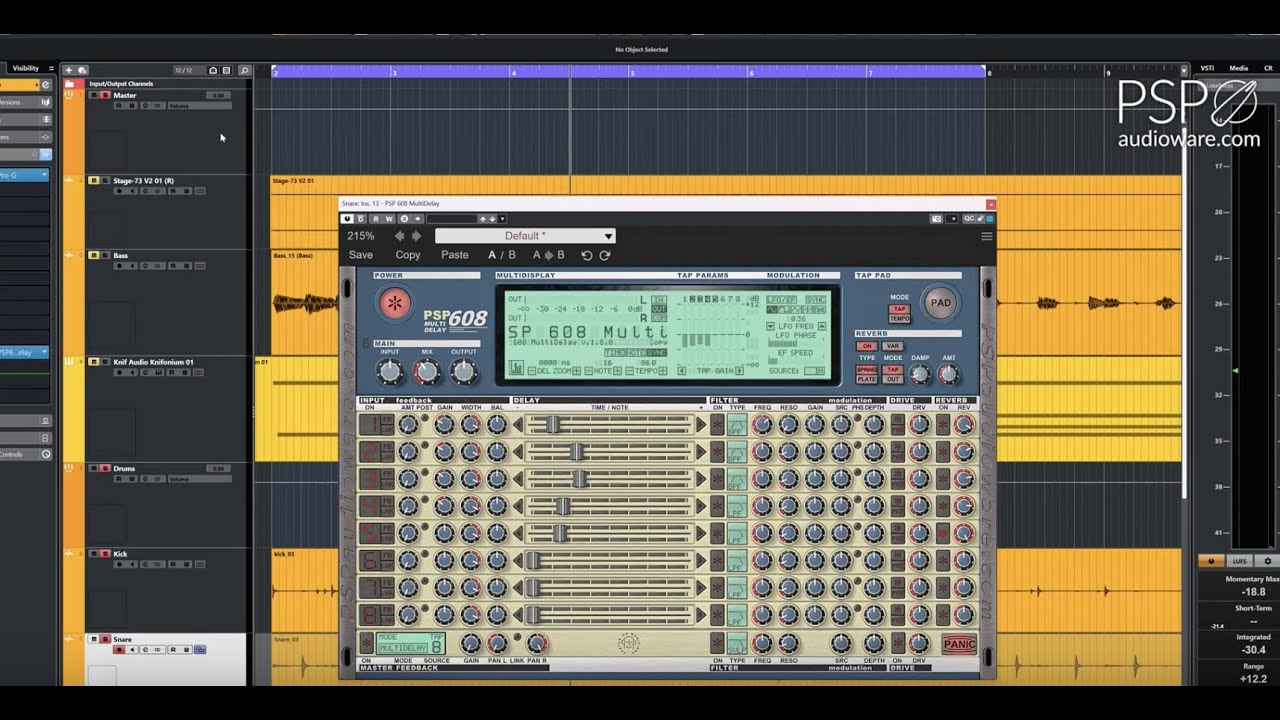
Task: Copy state A to B
Action: pyautogui.click(x=548, y=255)
